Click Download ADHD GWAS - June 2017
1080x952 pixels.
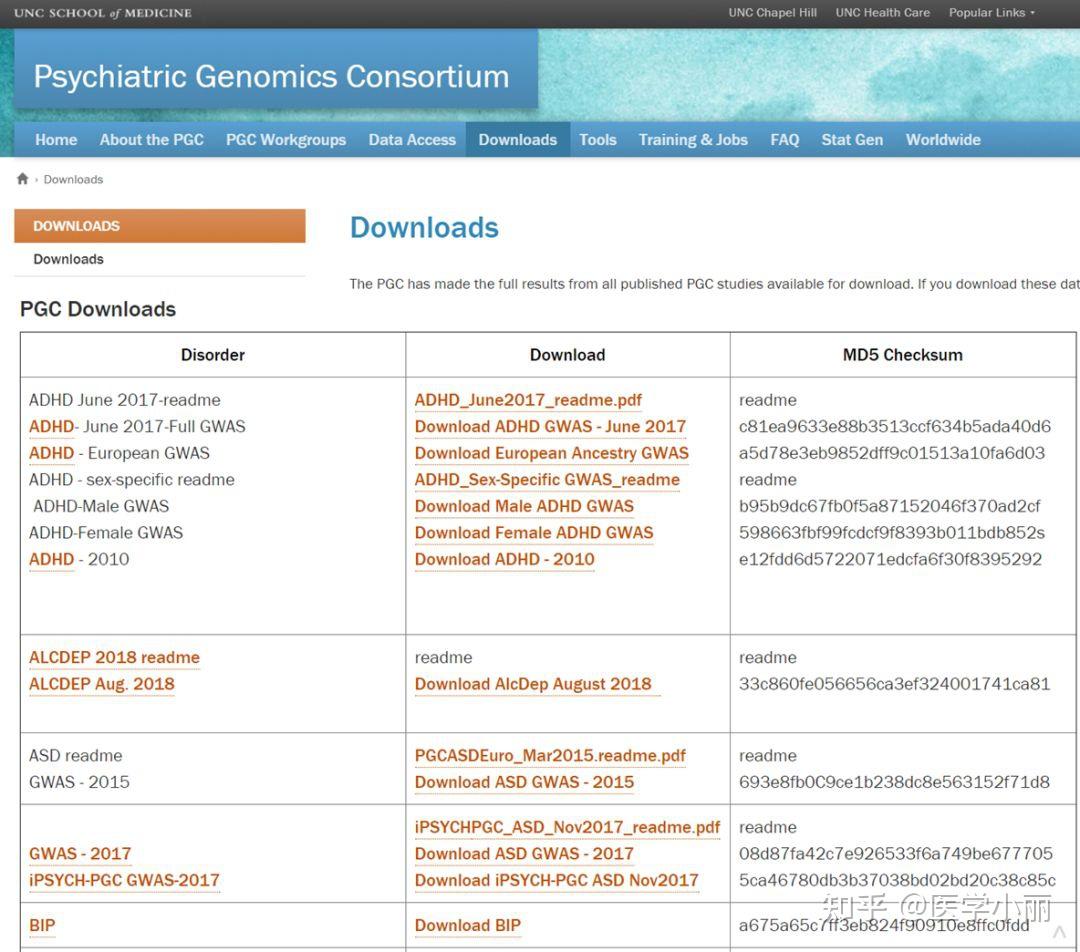550,426
